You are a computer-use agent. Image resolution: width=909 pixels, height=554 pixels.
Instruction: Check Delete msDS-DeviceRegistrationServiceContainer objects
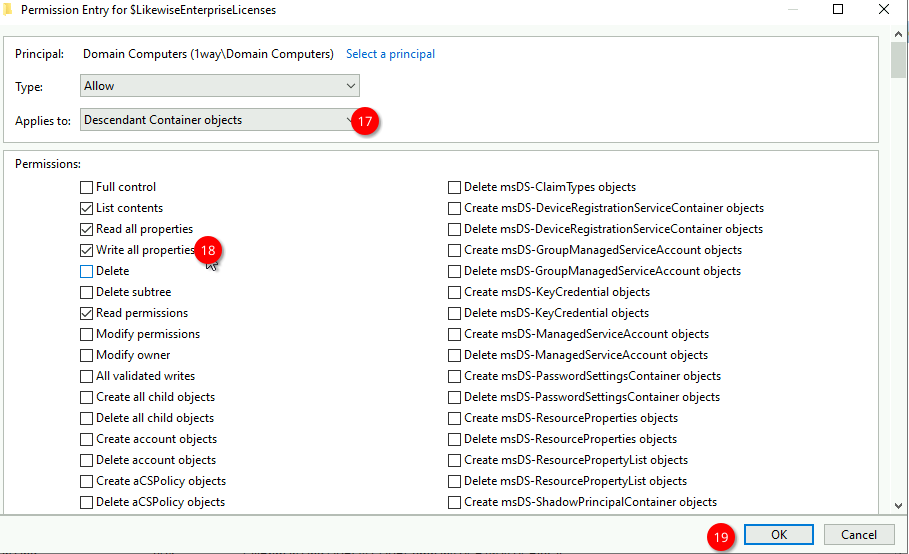[x=454, y=229]
